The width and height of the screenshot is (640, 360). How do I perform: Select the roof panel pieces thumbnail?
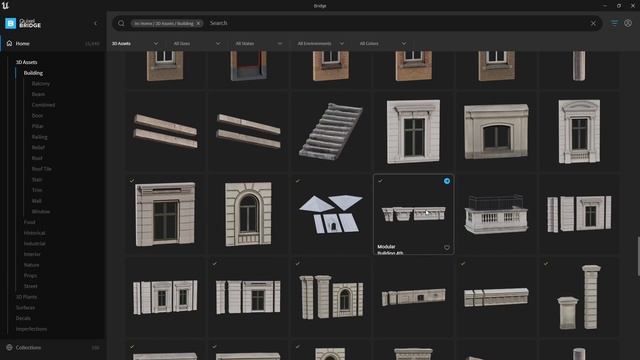coord(331,214)
